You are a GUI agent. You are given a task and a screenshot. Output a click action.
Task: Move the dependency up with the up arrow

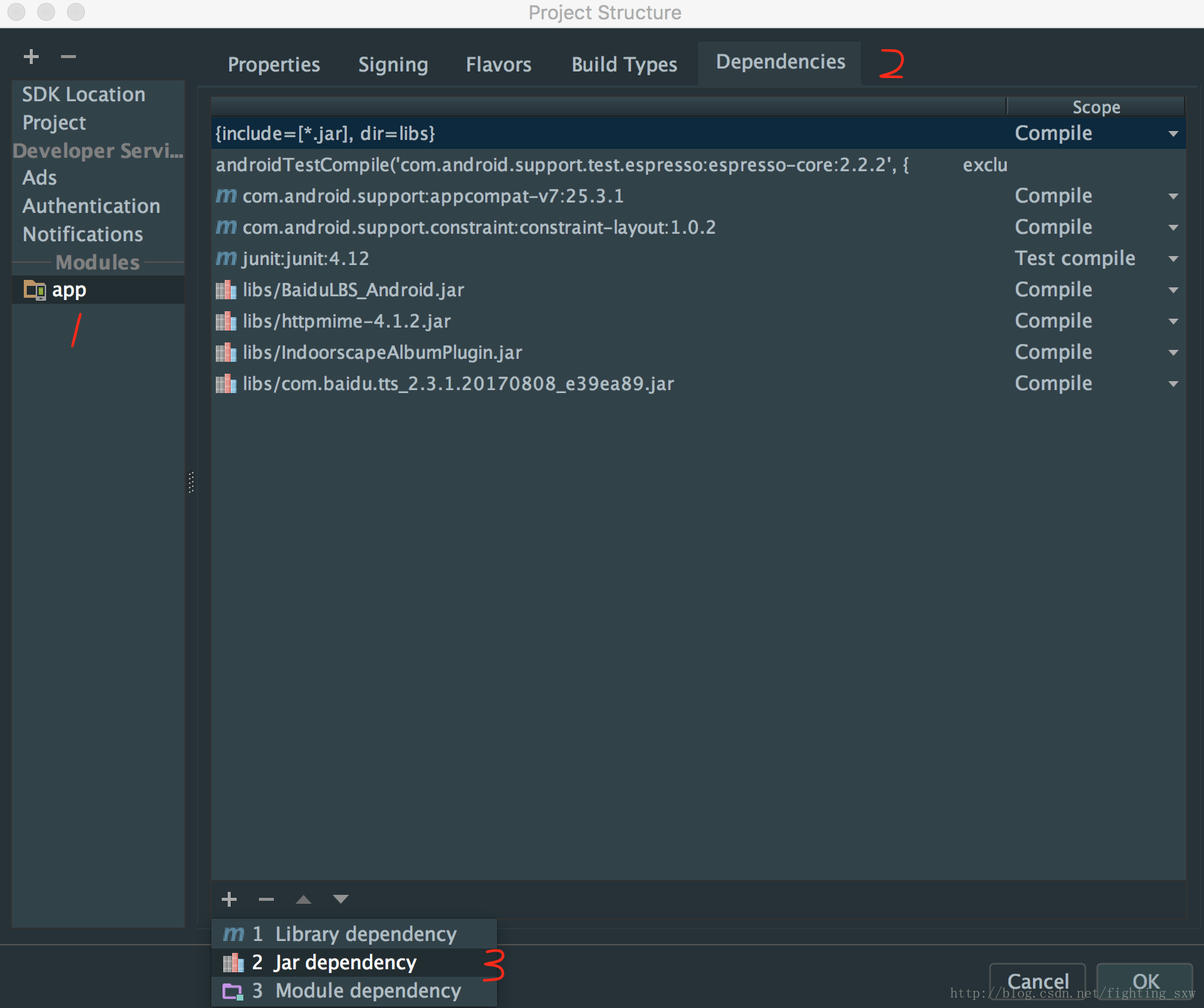tap(304, 899)
